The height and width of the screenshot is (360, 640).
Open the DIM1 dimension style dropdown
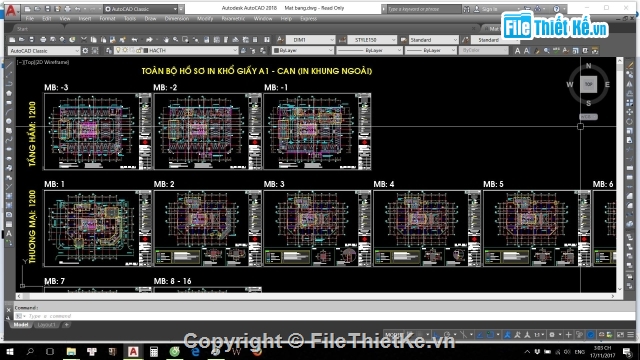coord(311,40)
